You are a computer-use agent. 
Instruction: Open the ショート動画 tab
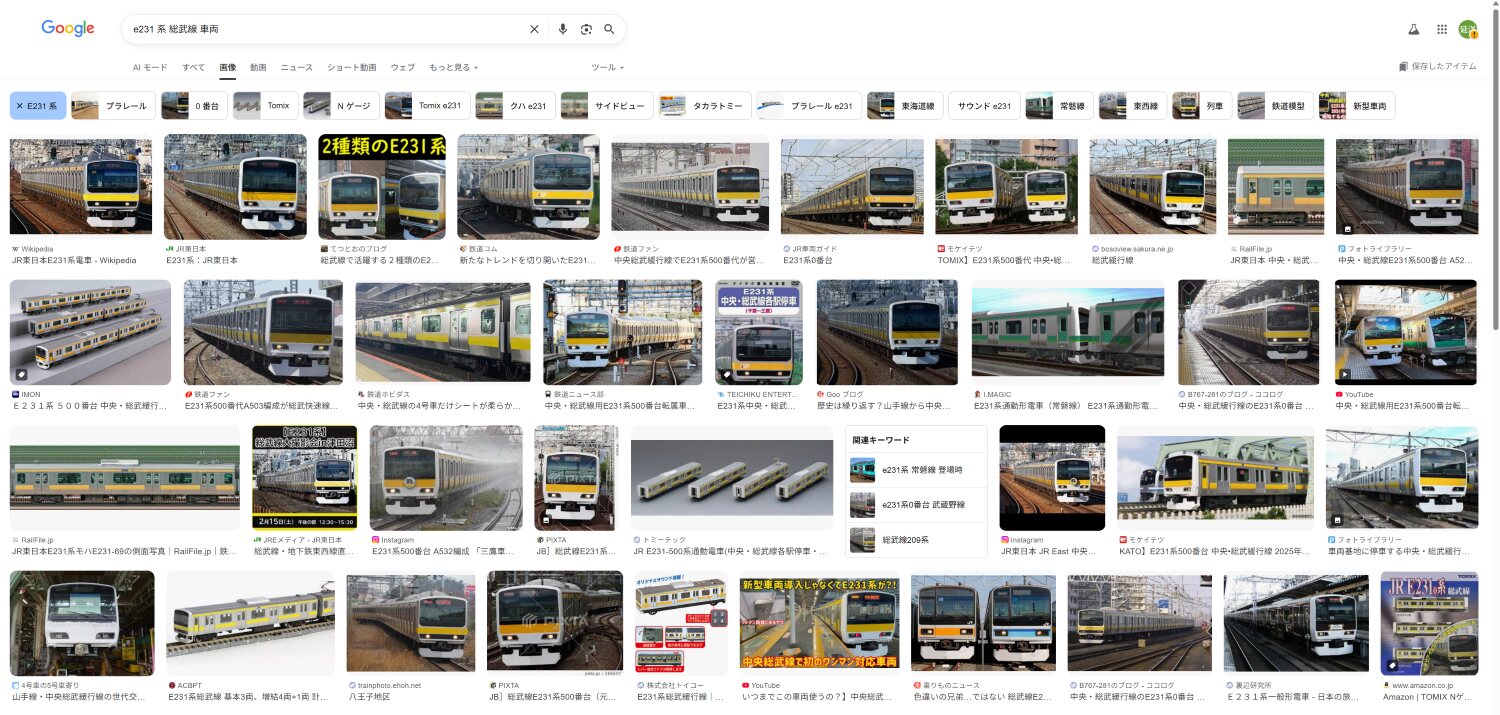tap(352, 67)
